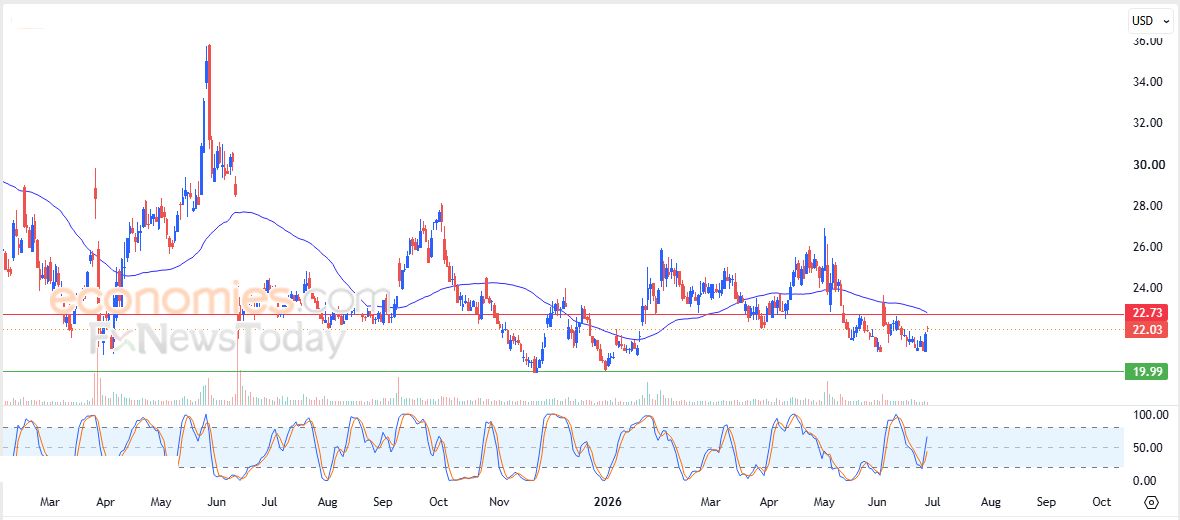This screenshot has height=520, width=1180.
Task: Open chart settings gear icon
Action: [1151, 502]
